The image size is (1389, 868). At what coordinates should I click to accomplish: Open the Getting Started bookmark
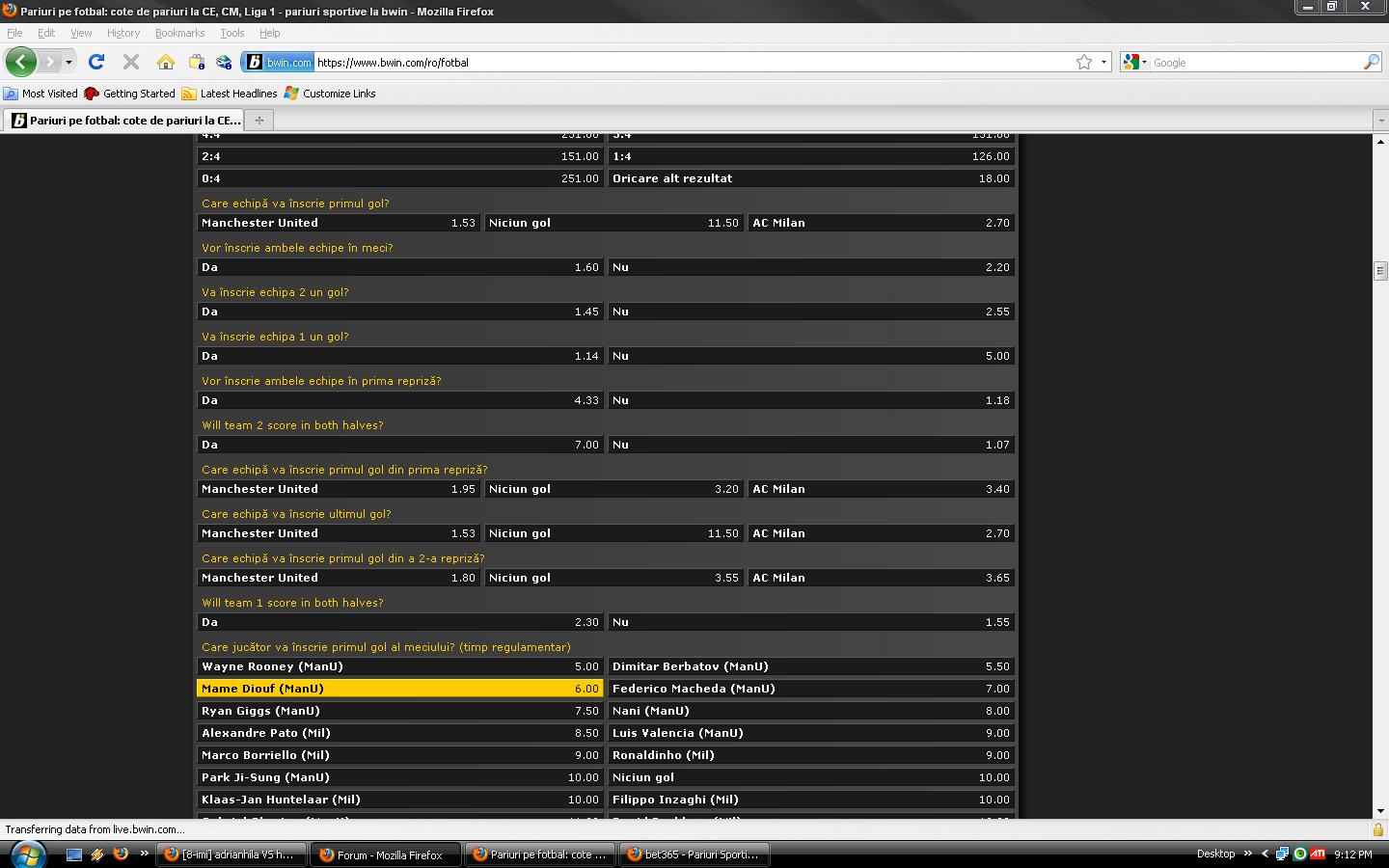tap(130, 94)
